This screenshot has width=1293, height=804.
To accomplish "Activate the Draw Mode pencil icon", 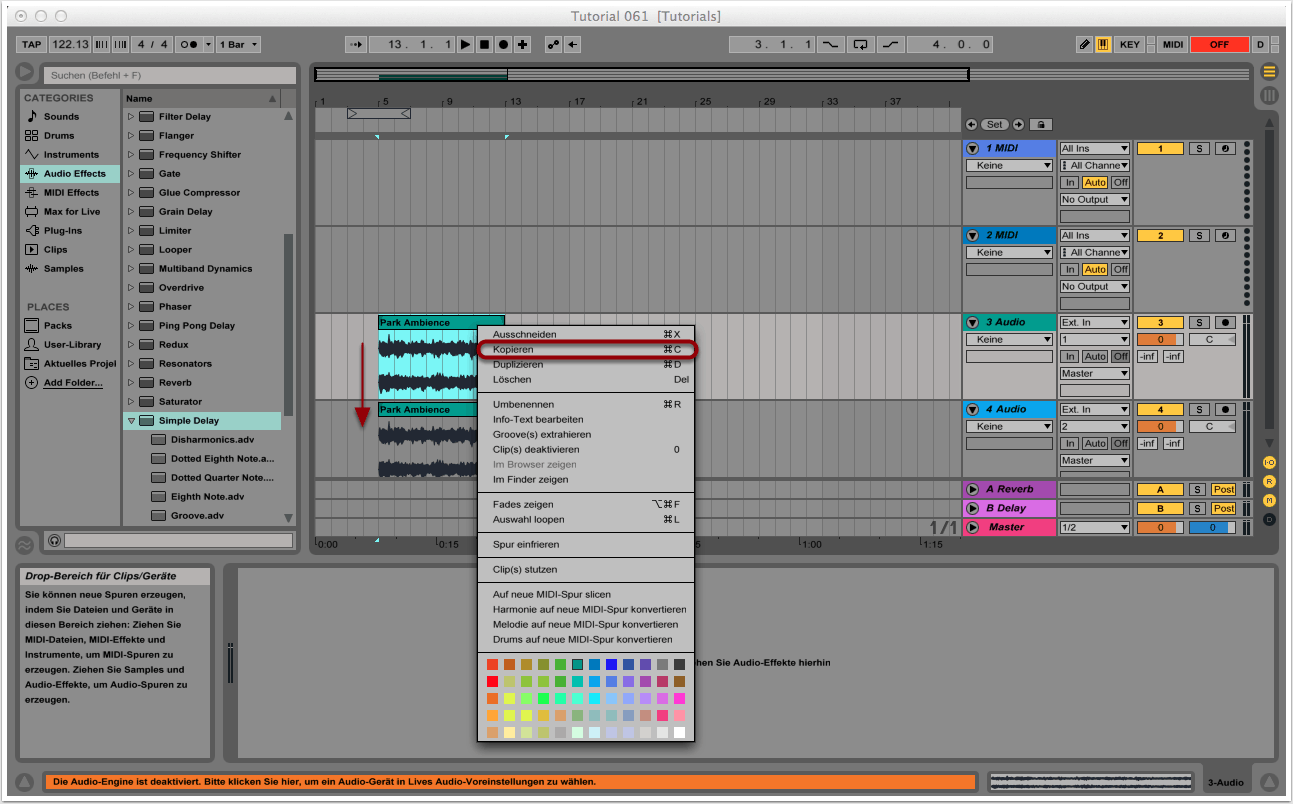I will click(1084, 45).
